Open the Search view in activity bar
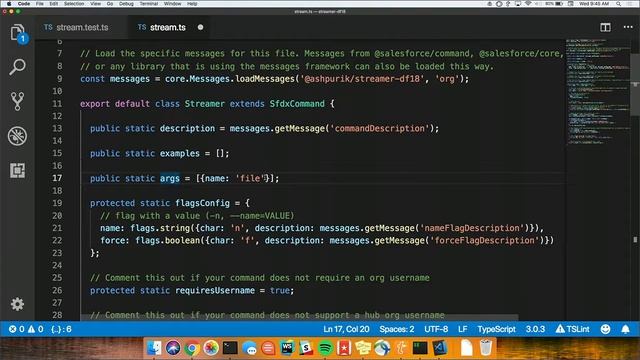This screenshot has width=640, height=360. (x=18, y=67)
